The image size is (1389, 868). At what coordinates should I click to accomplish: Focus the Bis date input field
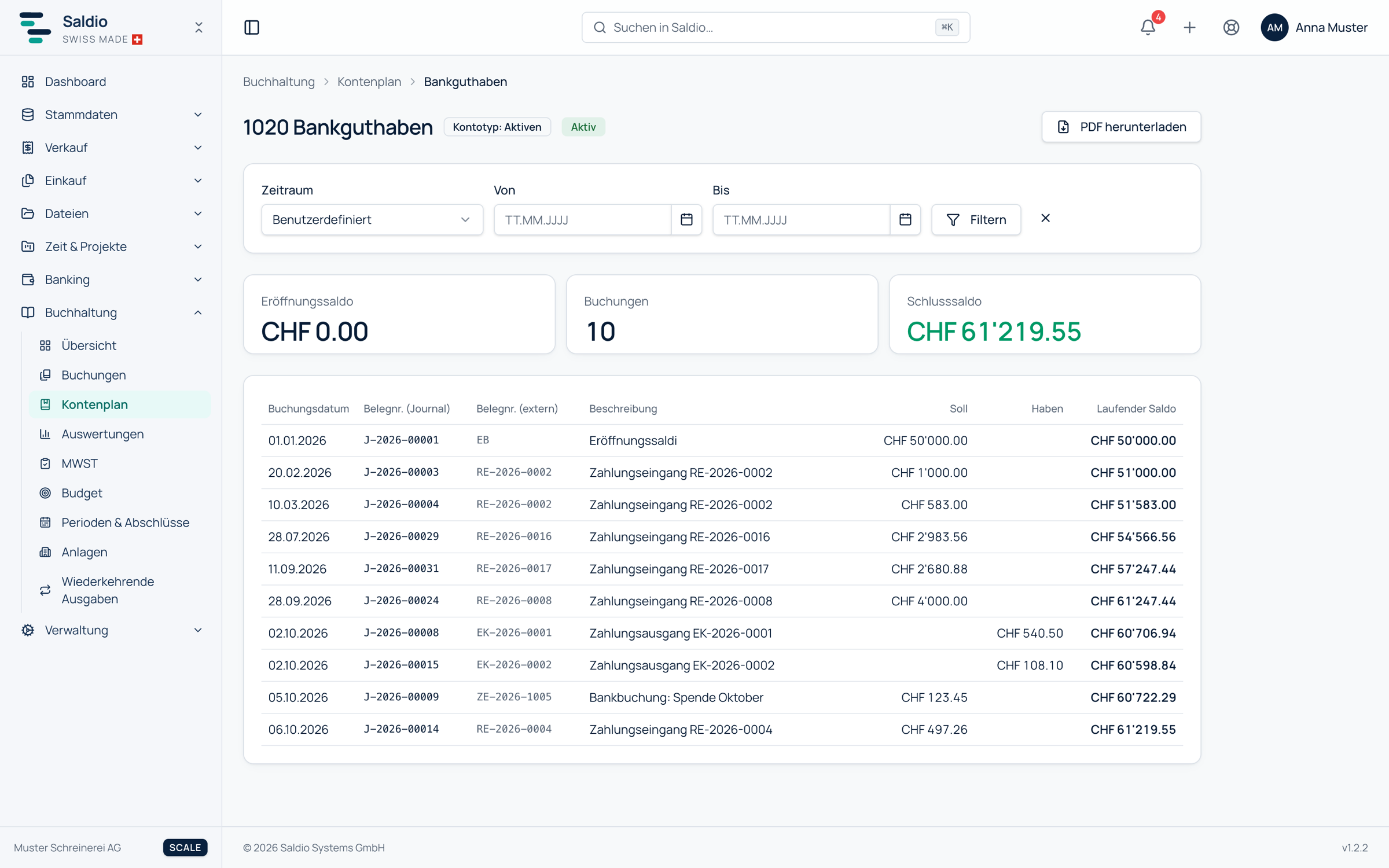click(802, 219)
